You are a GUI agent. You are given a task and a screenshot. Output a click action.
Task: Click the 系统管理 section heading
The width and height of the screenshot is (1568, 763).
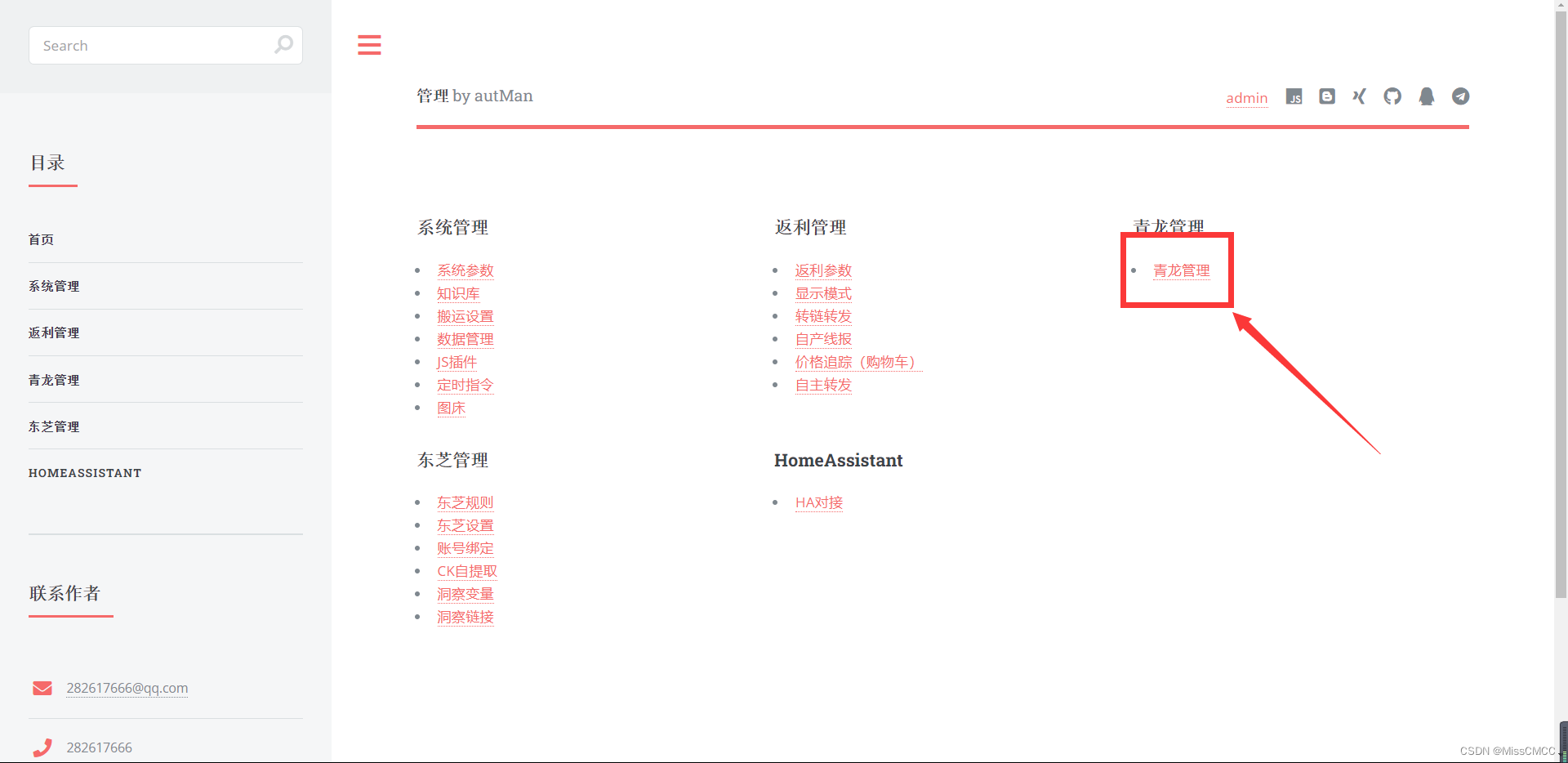click(453, 227)
